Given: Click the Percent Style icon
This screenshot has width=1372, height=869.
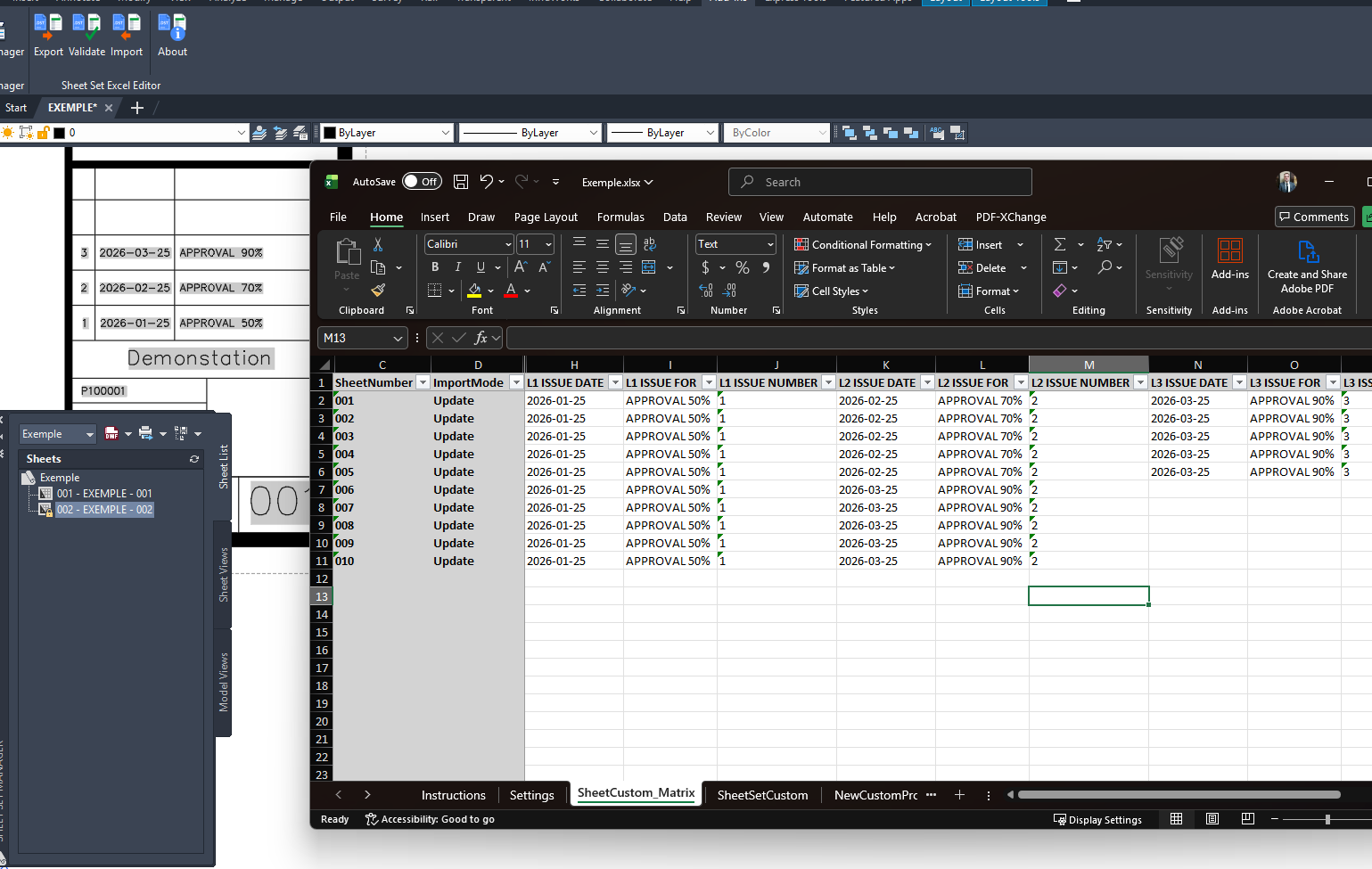Looking at the screenshot, I should pos(743,267).
